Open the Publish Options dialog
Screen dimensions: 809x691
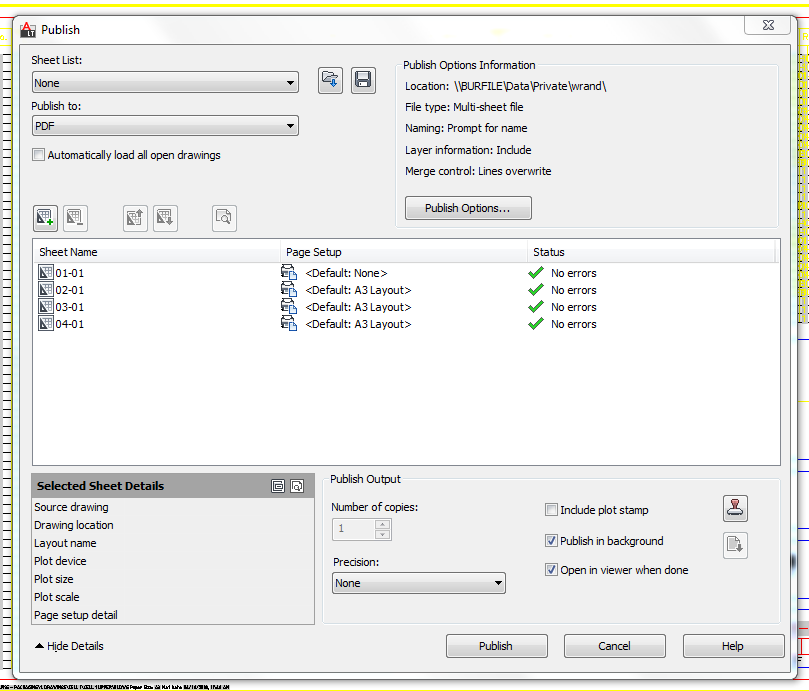468,208
